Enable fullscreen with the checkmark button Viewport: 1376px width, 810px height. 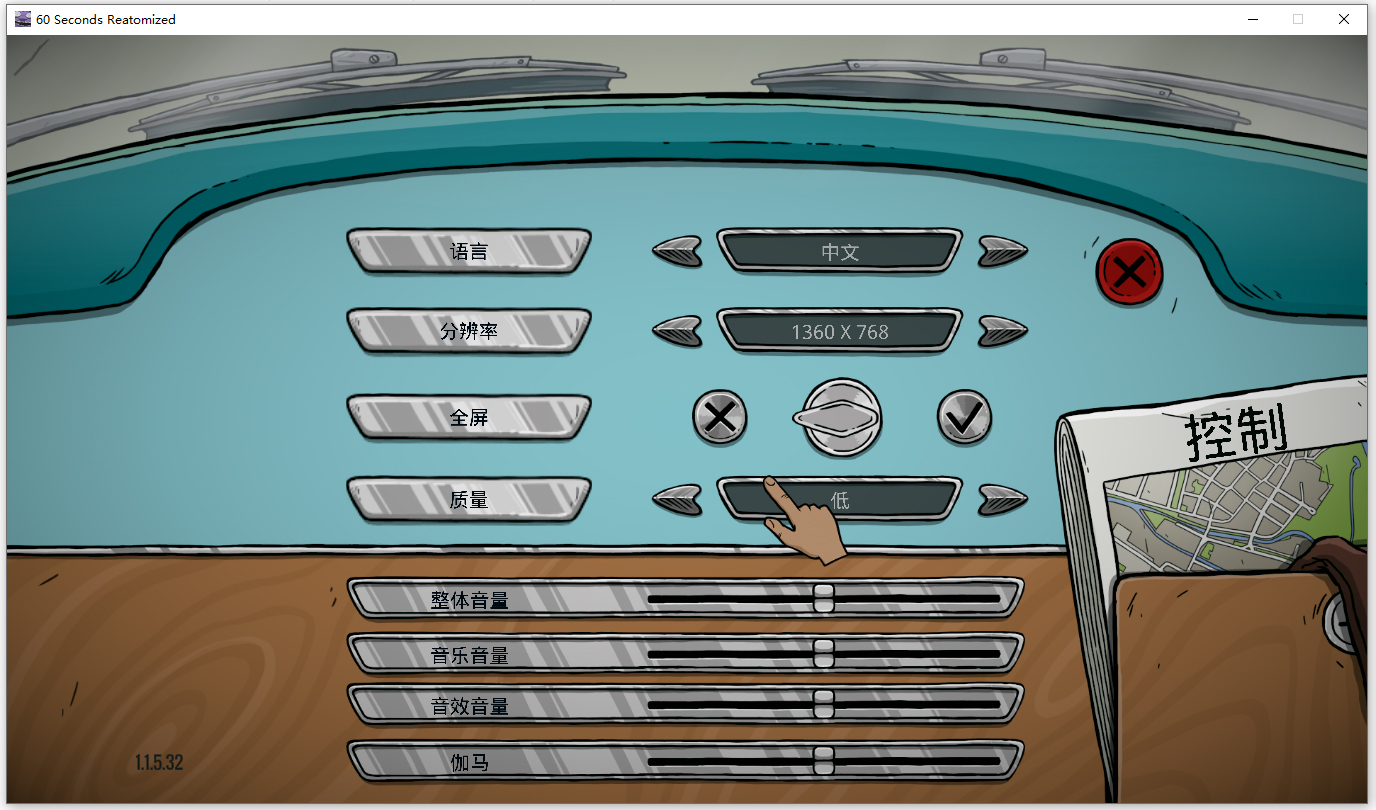964,417
